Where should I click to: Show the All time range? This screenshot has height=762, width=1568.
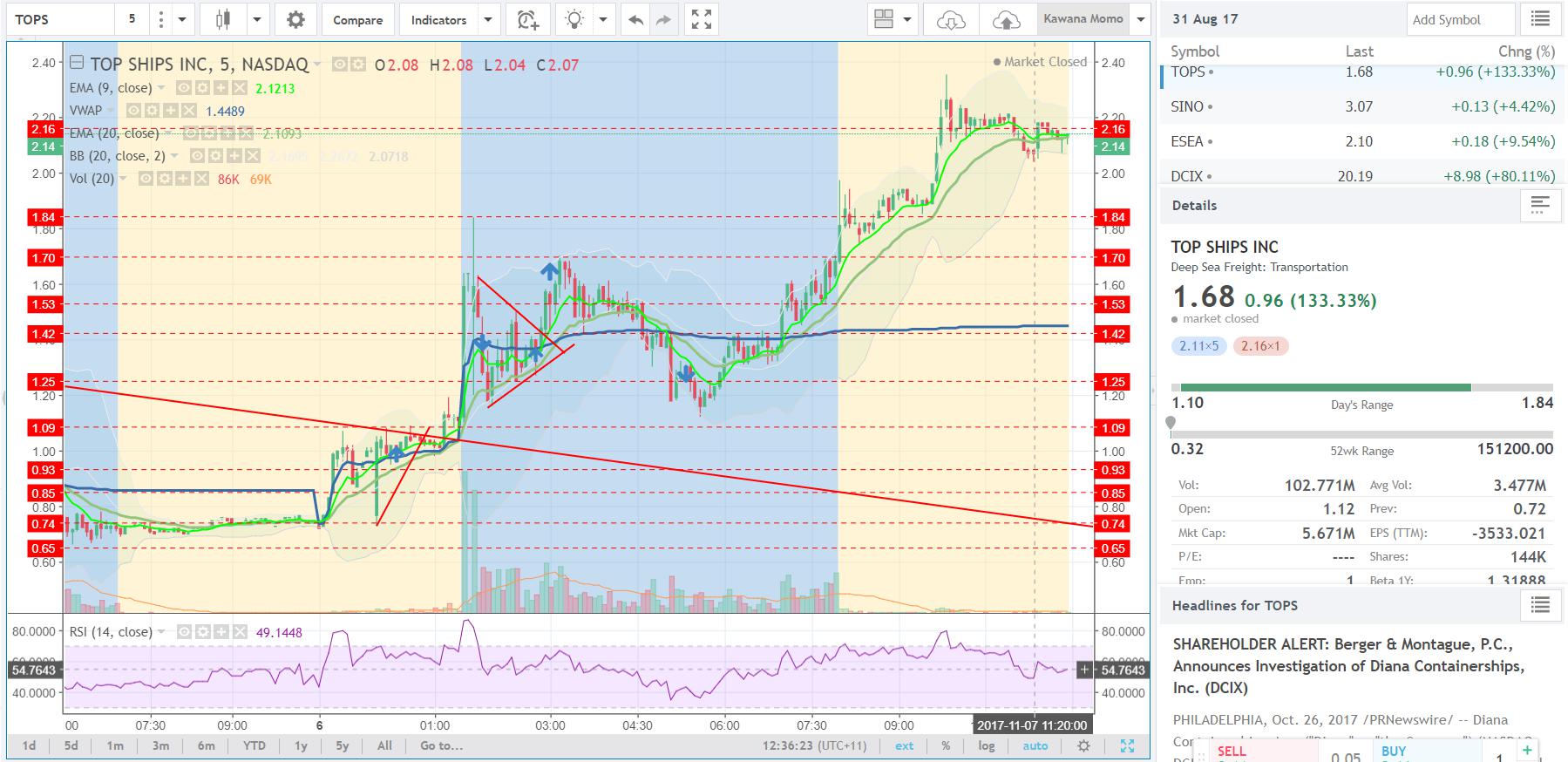(x=384, y=745)
